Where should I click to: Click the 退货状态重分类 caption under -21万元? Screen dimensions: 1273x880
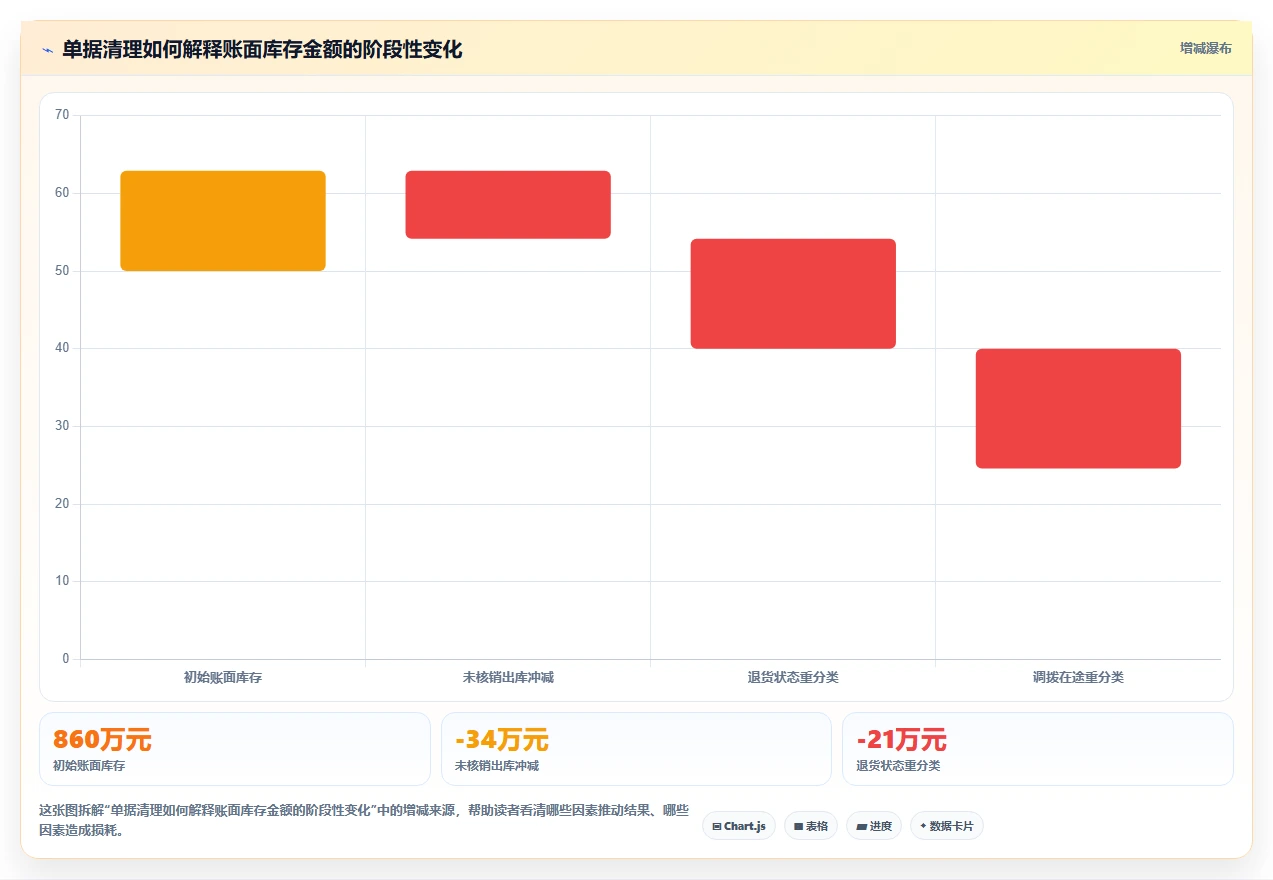click(x=898, y=766)
